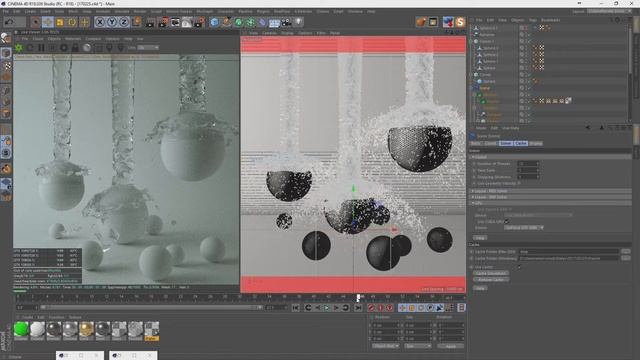
Task: Open the Size mode dropdown
Action: (x=418, y=346)
